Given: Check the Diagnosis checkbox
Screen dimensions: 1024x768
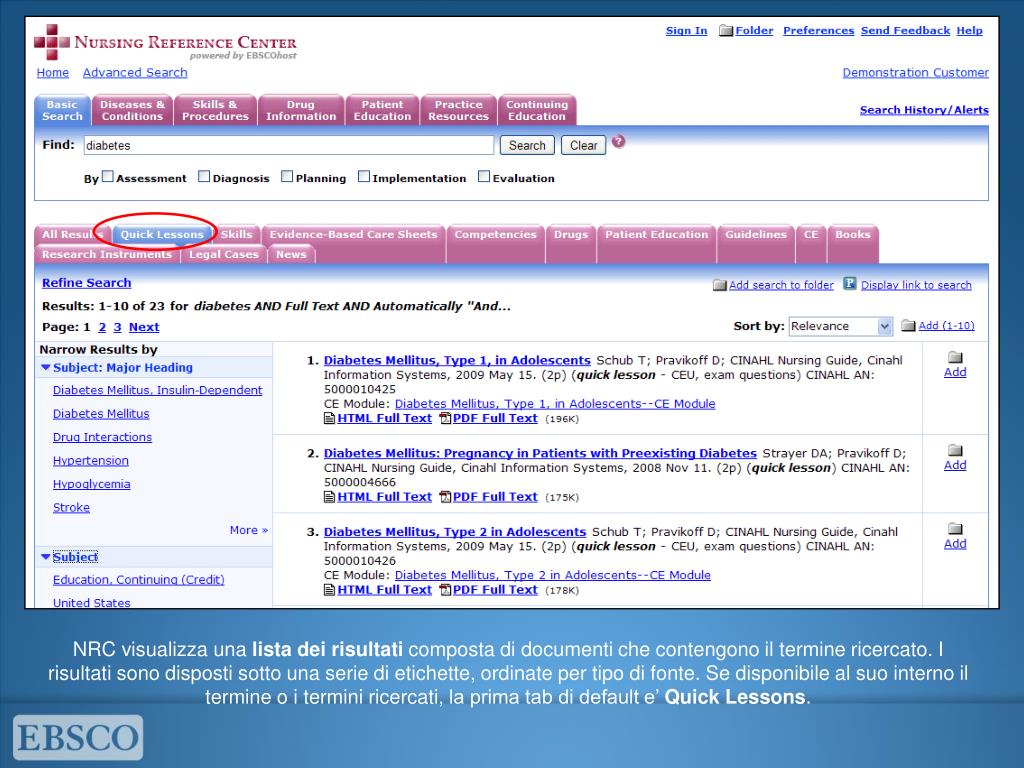Looking at the screenshot, I should coord(204,176).
